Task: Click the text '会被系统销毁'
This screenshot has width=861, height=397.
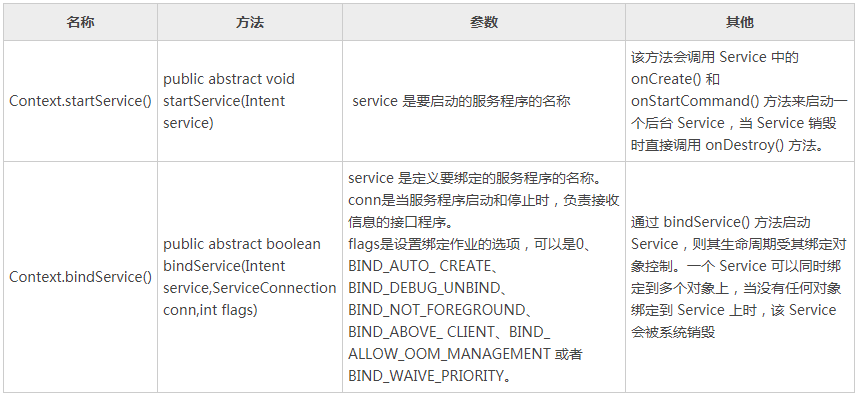Action: point(673,332)
